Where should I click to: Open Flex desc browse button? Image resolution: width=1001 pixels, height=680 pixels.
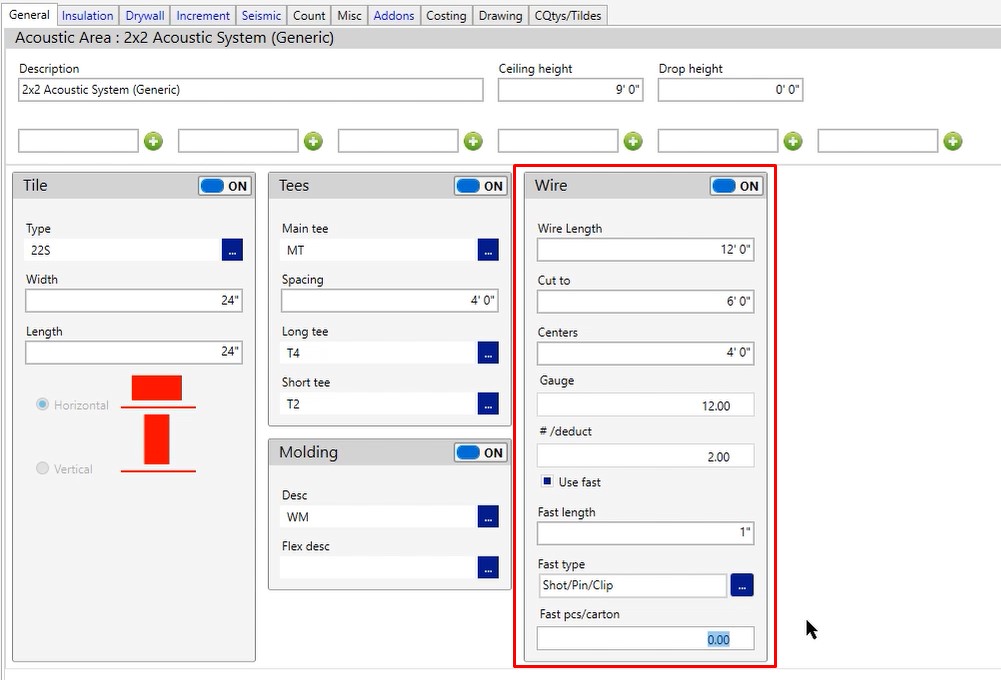pyautogui.click(x=488, y=567)
